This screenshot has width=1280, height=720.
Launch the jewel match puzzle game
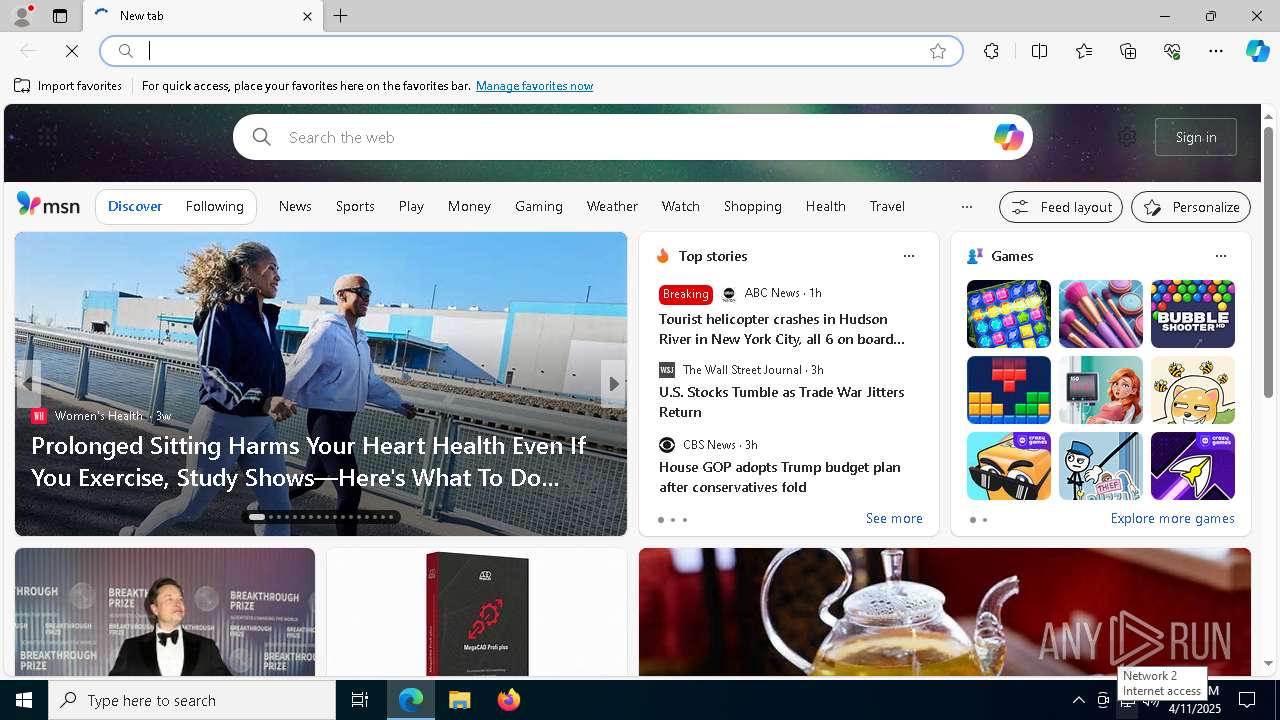pos(1008,314)
